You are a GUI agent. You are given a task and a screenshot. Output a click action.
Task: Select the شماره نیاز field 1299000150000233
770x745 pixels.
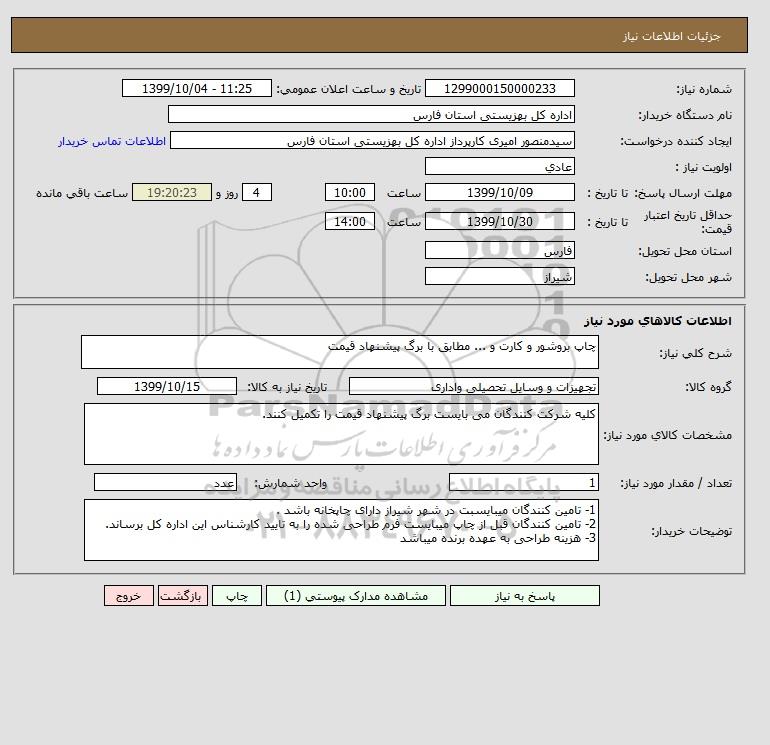click(x=500, y=88)
